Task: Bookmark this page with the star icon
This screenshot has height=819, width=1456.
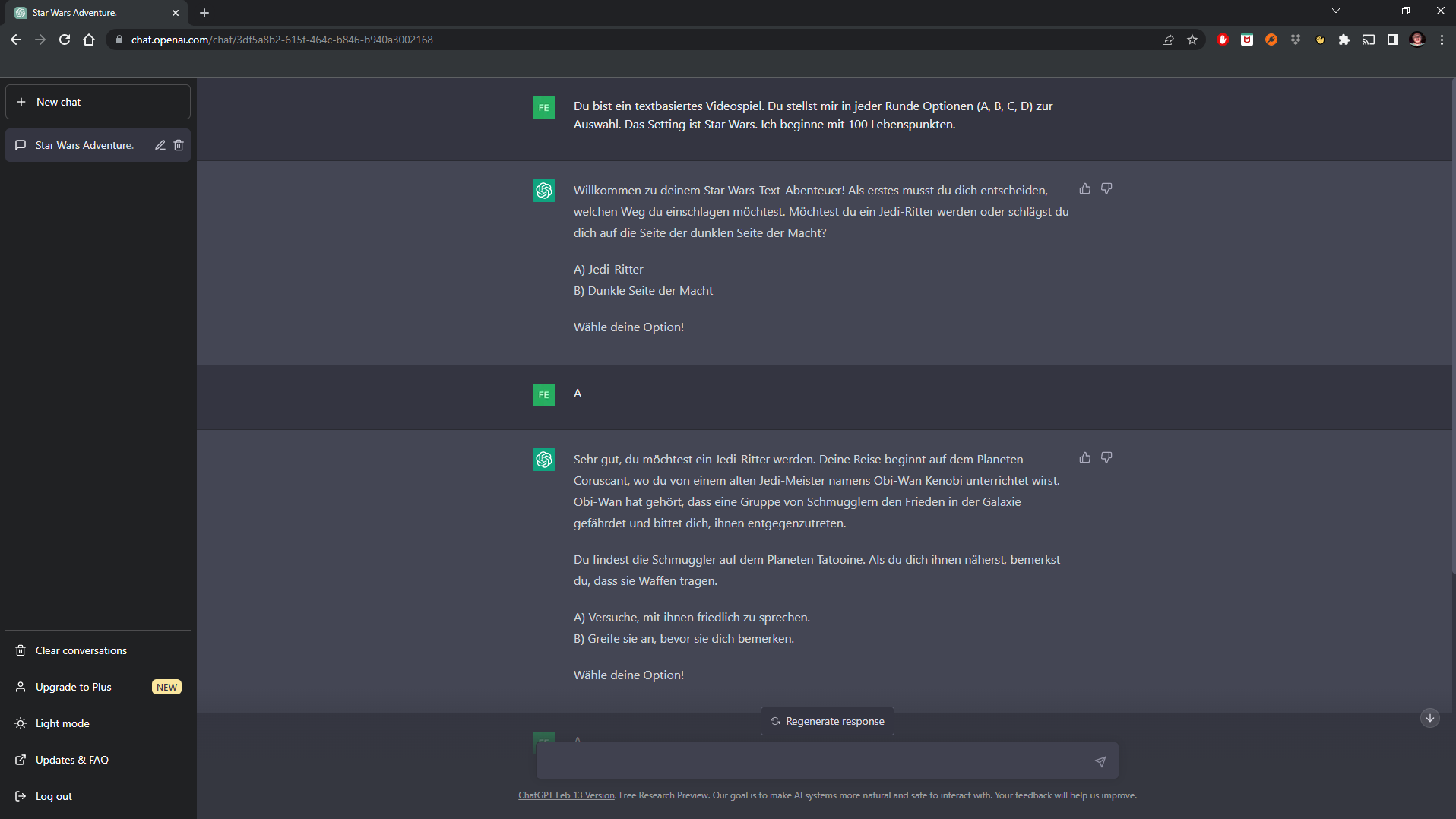Action: (x=1192, y=40)
